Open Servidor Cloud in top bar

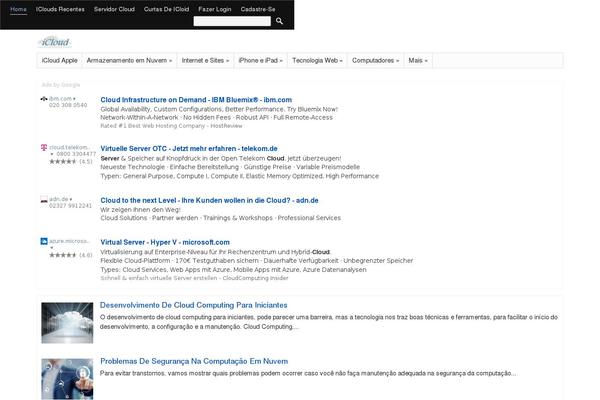114,9
